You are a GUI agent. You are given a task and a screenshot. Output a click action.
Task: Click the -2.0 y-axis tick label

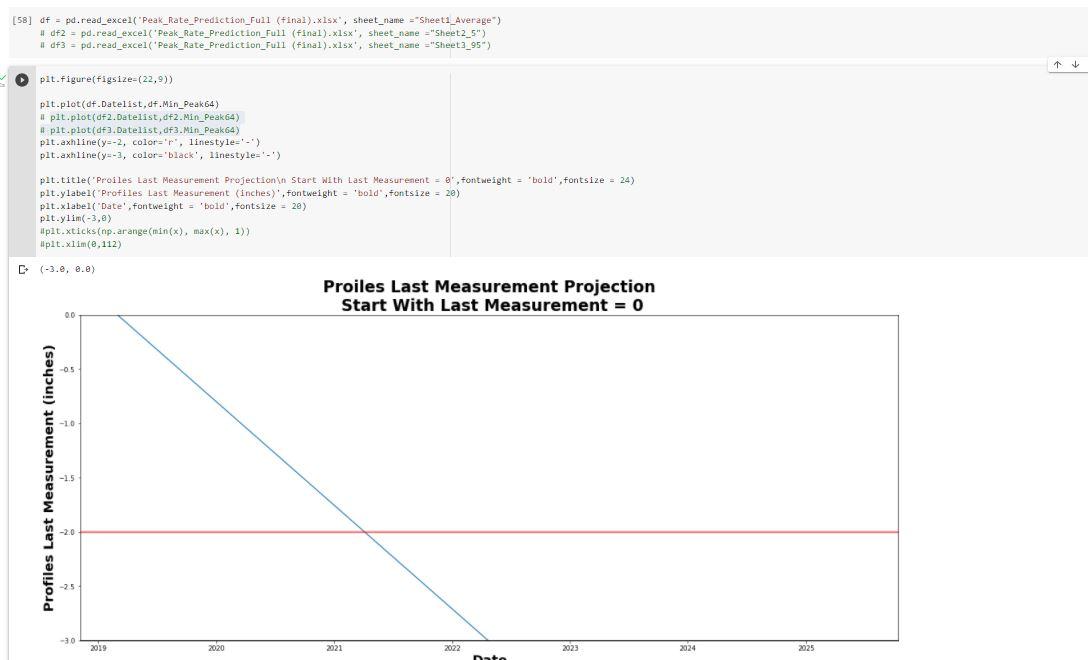click(x=67, y=532)
